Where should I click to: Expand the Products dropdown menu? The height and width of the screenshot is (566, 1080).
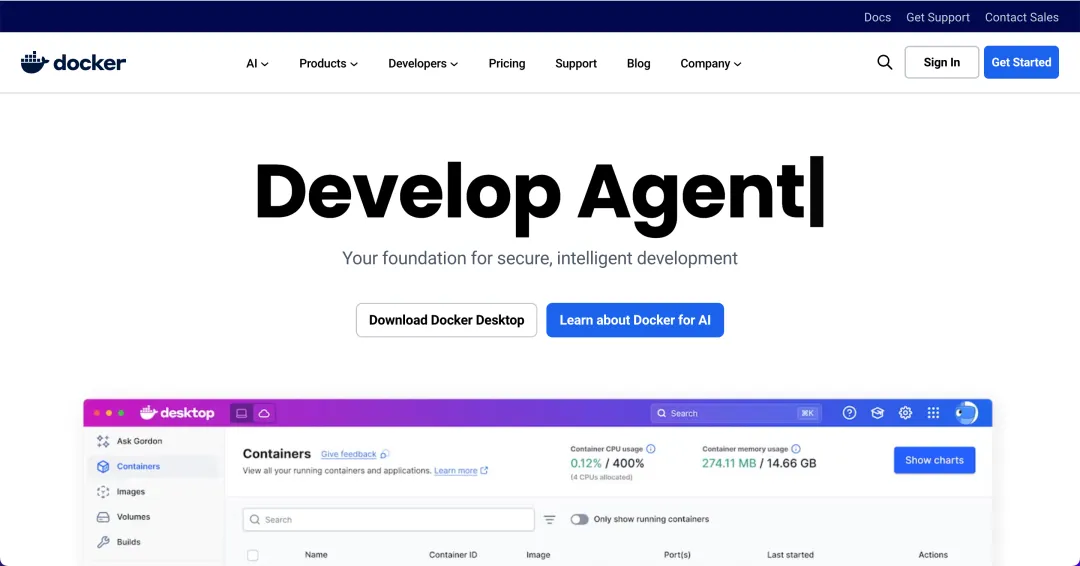tap(329, 63)
